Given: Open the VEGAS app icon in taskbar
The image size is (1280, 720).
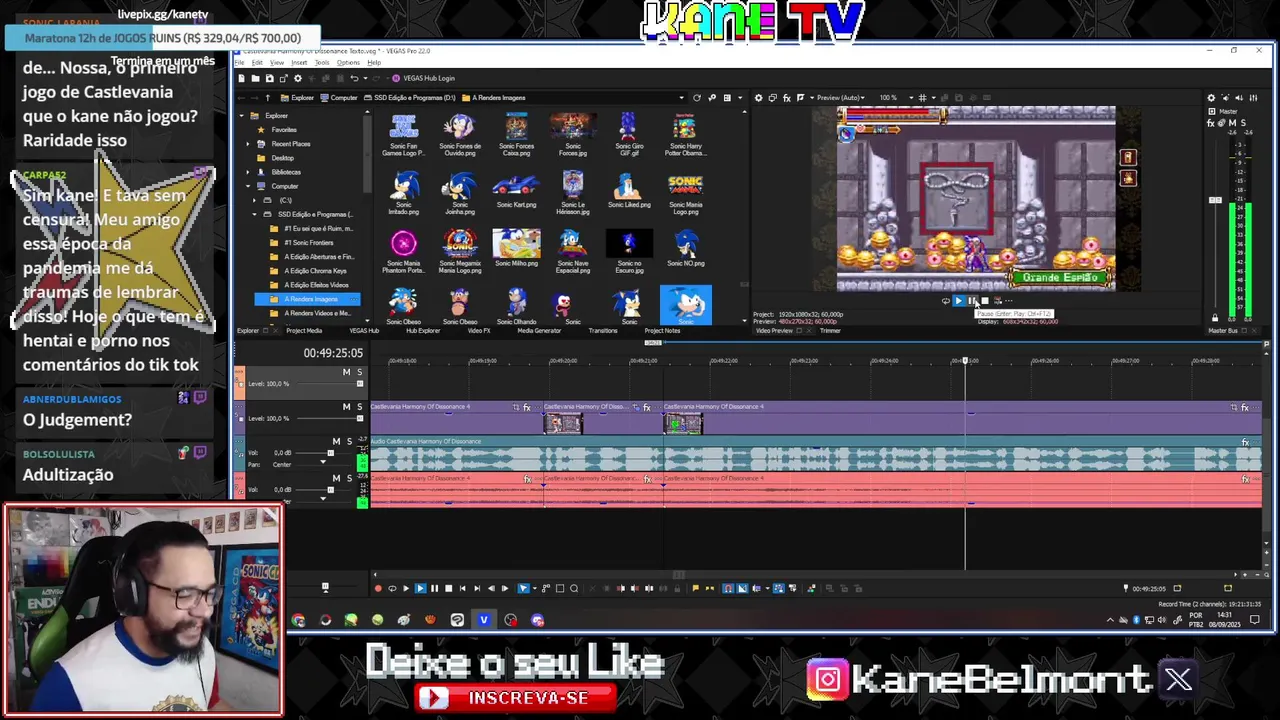Looking at the screenshot, I should (x=484, y=620).
